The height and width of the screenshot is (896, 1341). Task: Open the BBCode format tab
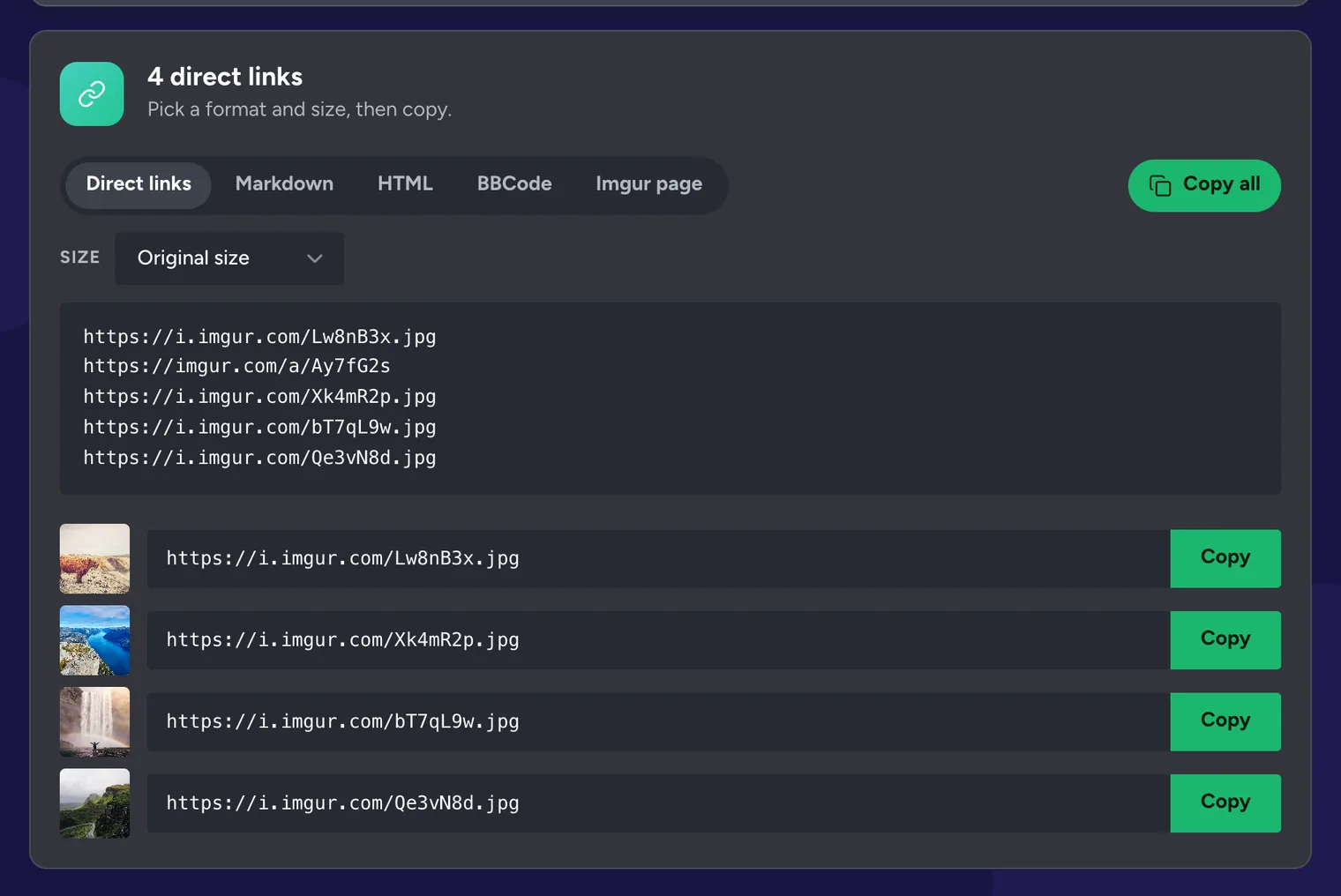pos(514,184)
